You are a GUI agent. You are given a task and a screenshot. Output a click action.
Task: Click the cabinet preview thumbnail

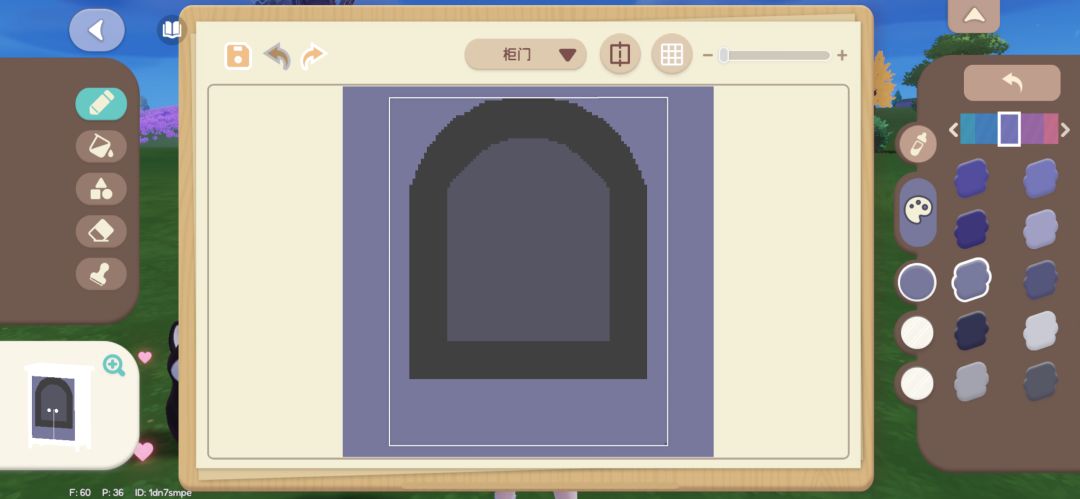(x=58, y=407)
